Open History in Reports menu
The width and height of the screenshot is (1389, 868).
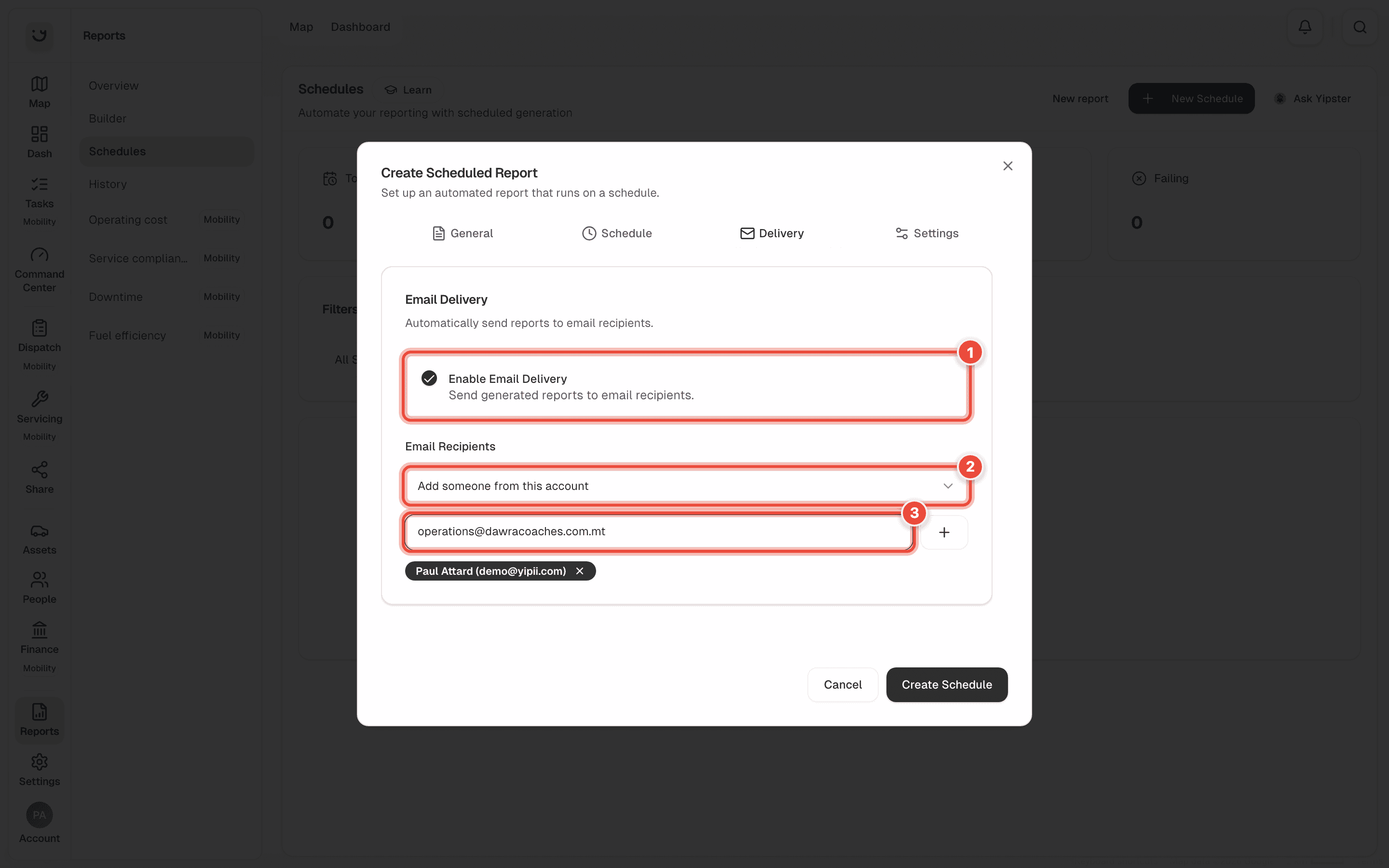pyautogui.click(x=166, y=184)
